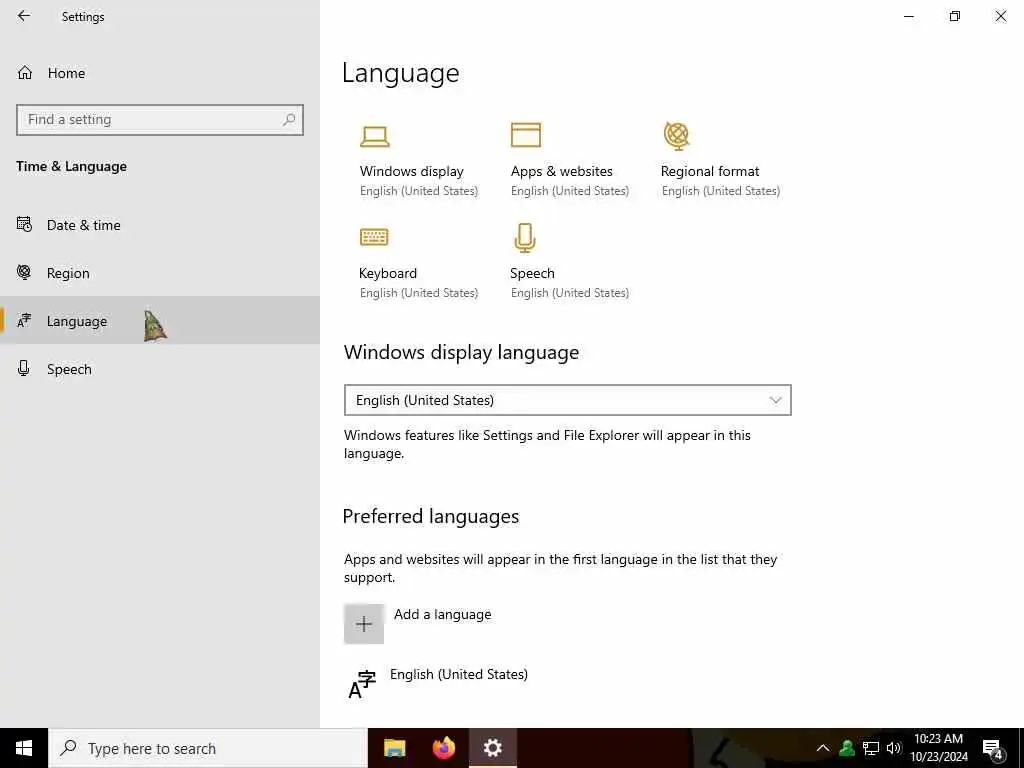The width and height of the screenshot is (1024, 768).
Task: Click the taskbar Type here to search box
Action: (x=208, y=748)
